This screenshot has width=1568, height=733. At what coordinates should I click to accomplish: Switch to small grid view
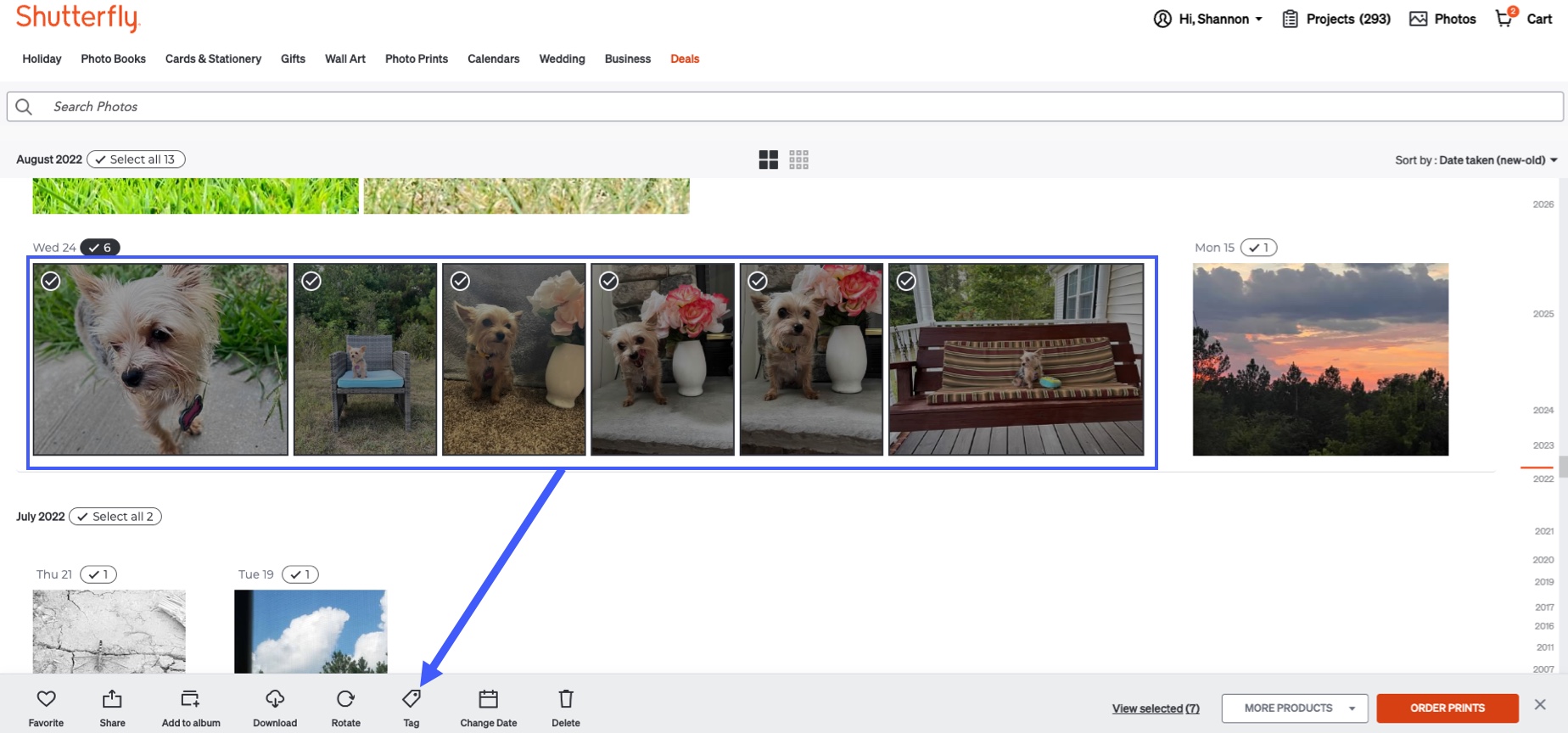coord(798,159)
